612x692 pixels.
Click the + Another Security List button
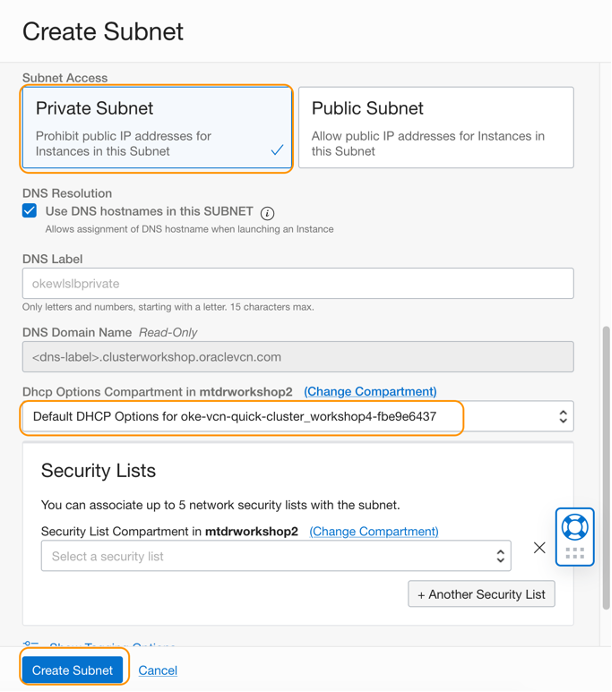[x=481, y=594]
